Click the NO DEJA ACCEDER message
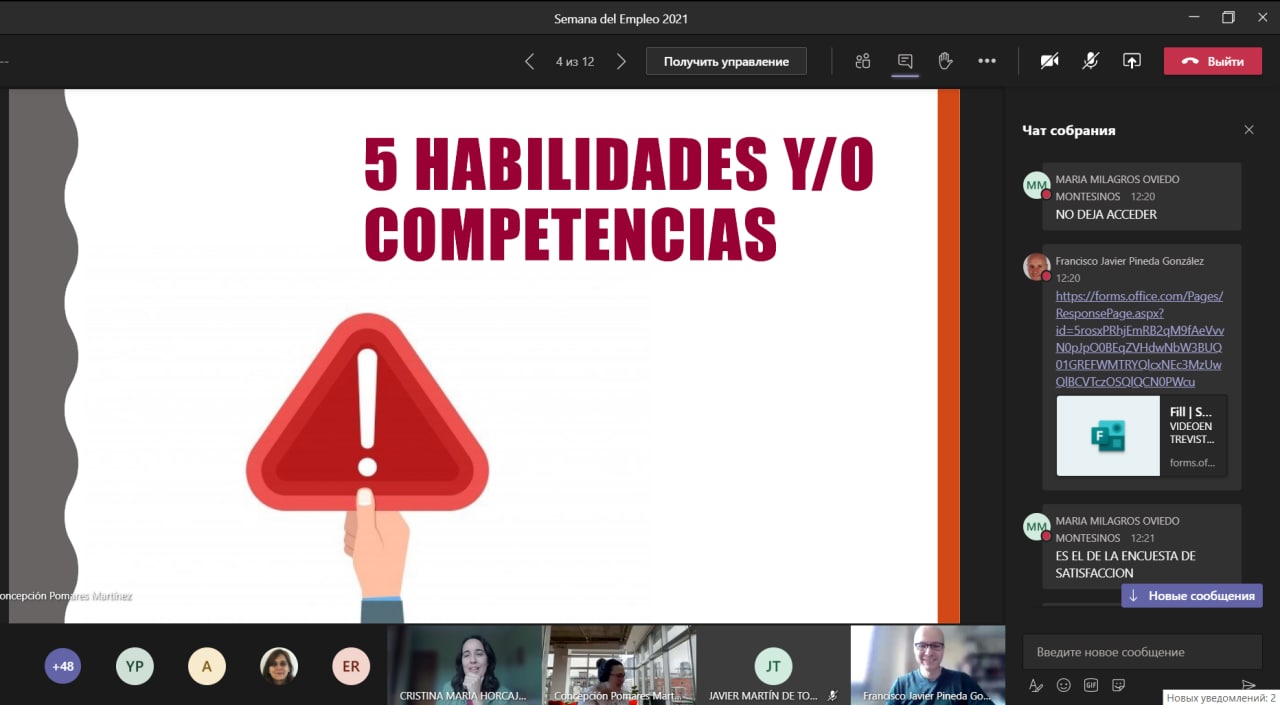 click(x=1106, y=214)
